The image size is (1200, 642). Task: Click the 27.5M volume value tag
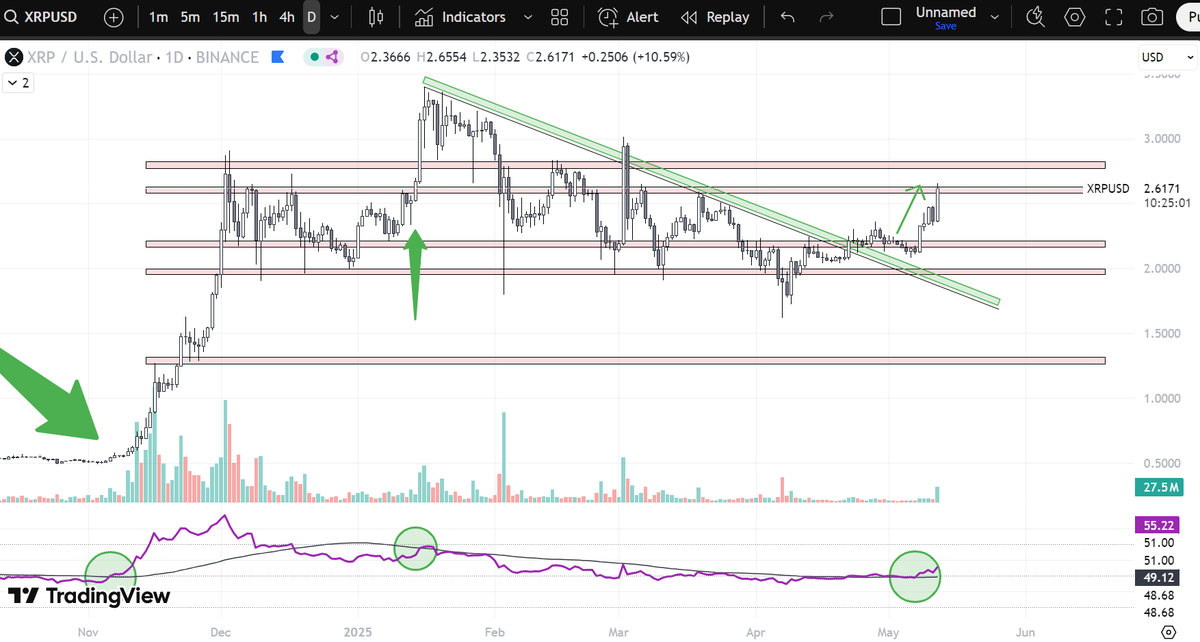(1159, 487)
